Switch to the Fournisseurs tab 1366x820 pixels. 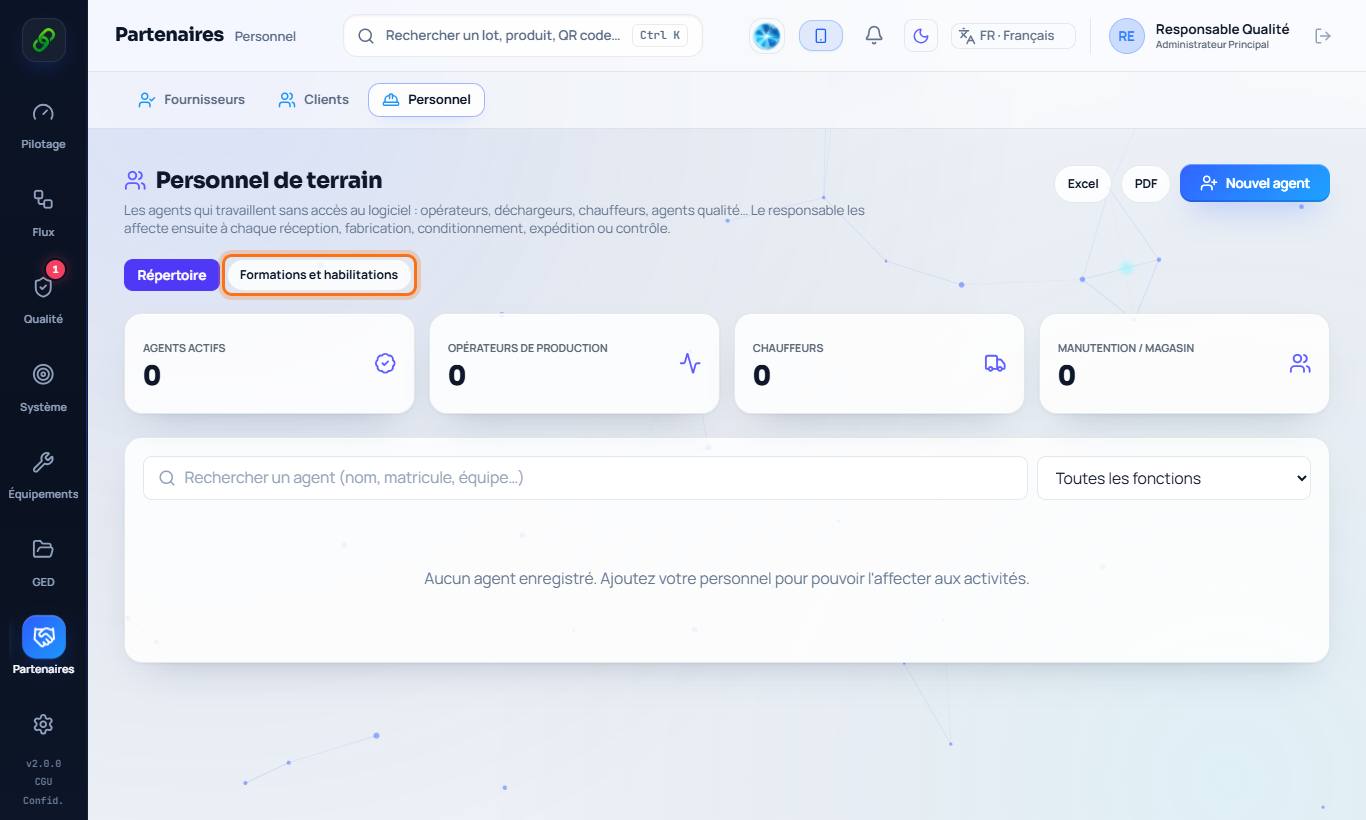[192, 100]
